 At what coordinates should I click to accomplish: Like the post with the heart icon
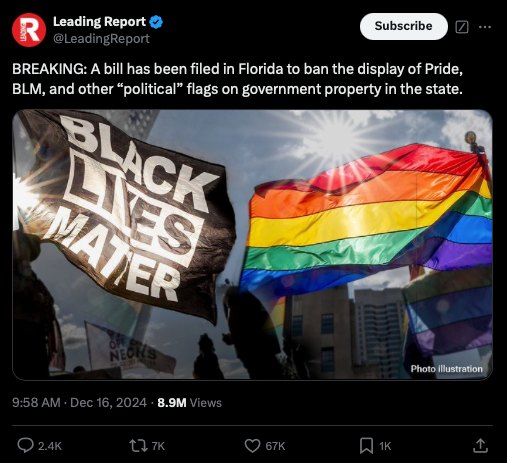pos(252,446)
